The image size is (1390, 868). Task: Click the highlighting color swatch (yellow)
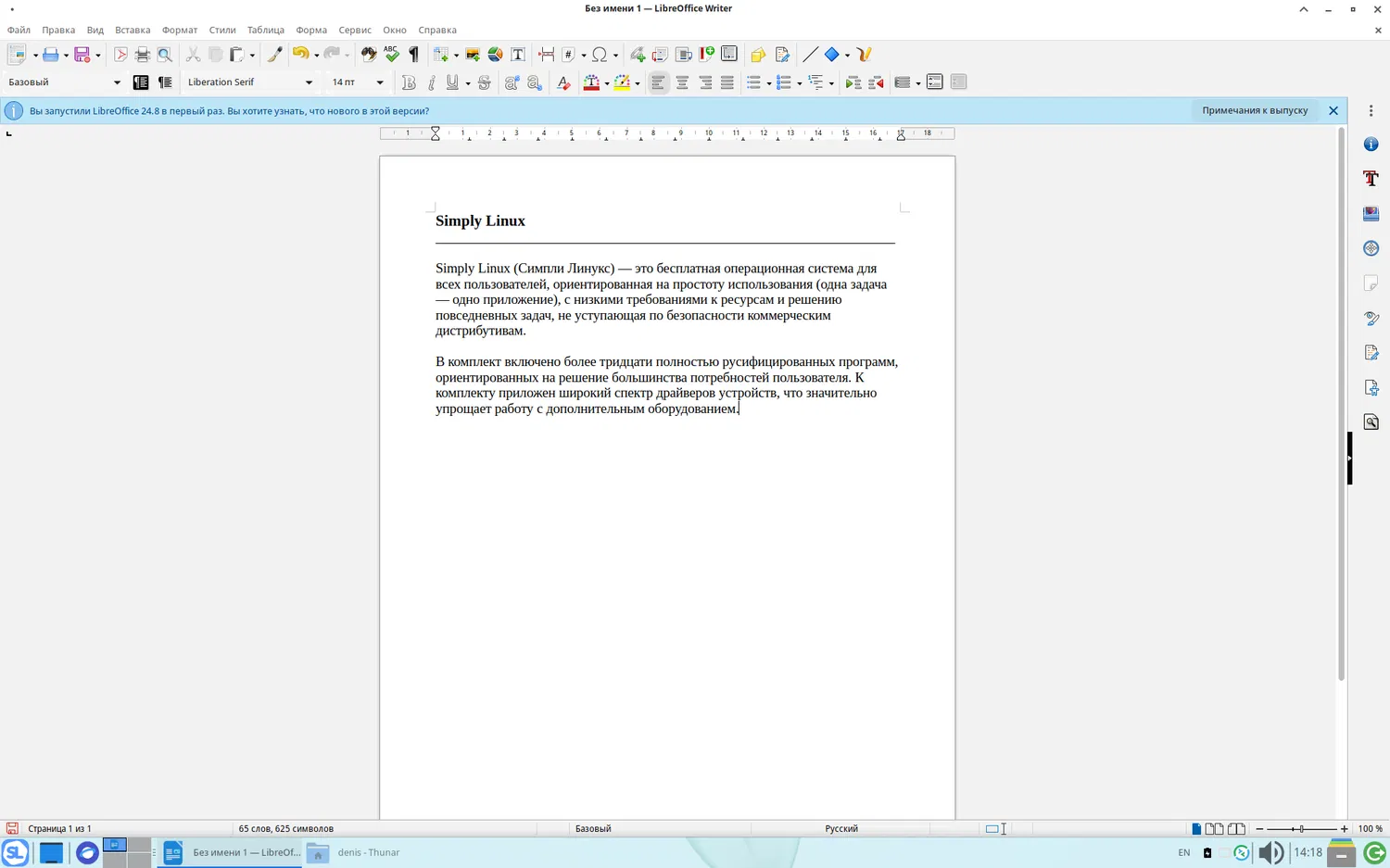click(622, 82)
